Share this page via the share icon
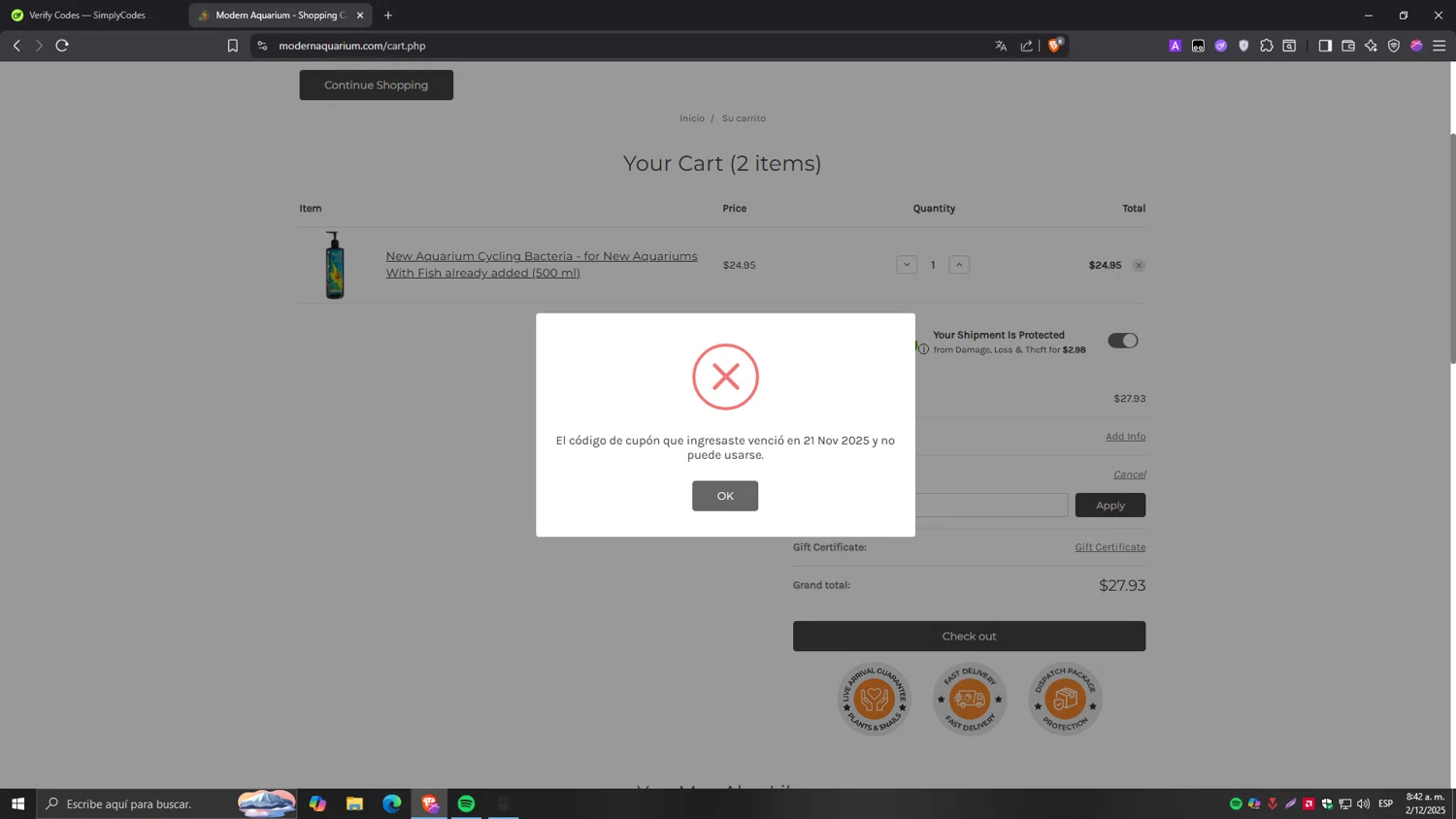Screen dimensions: 1456x819 click(x=1027, y=46)
